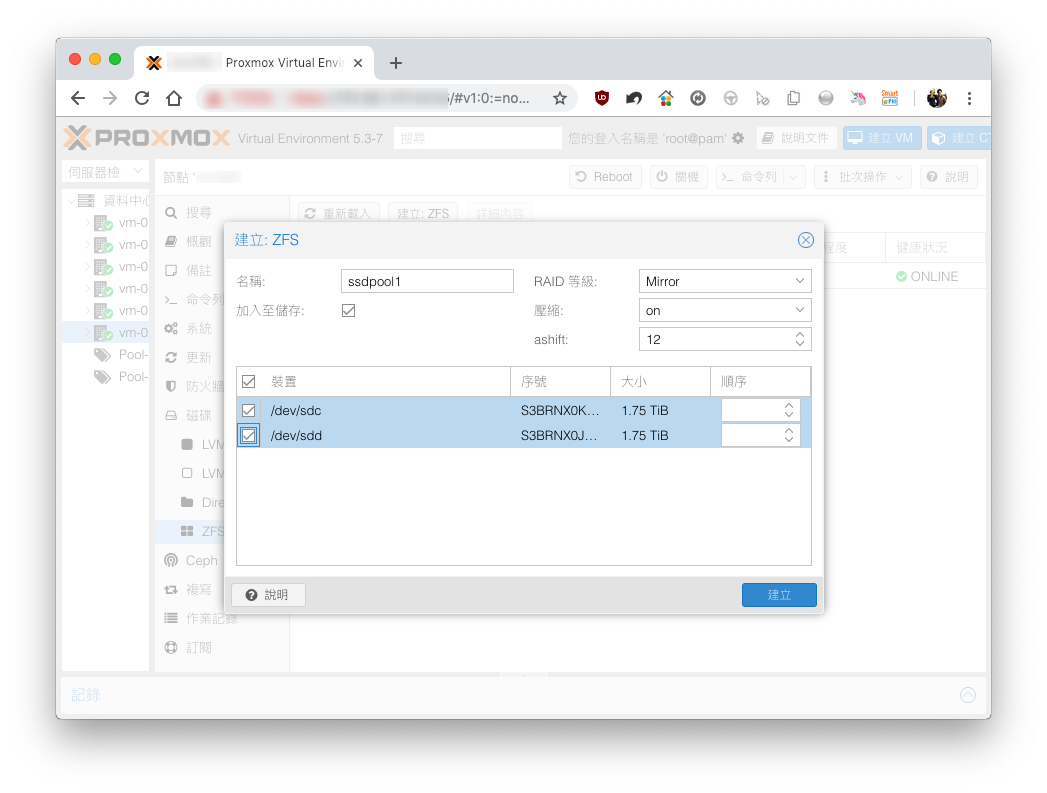Open the uBlock Origin extension icon

tap(602, 98)
